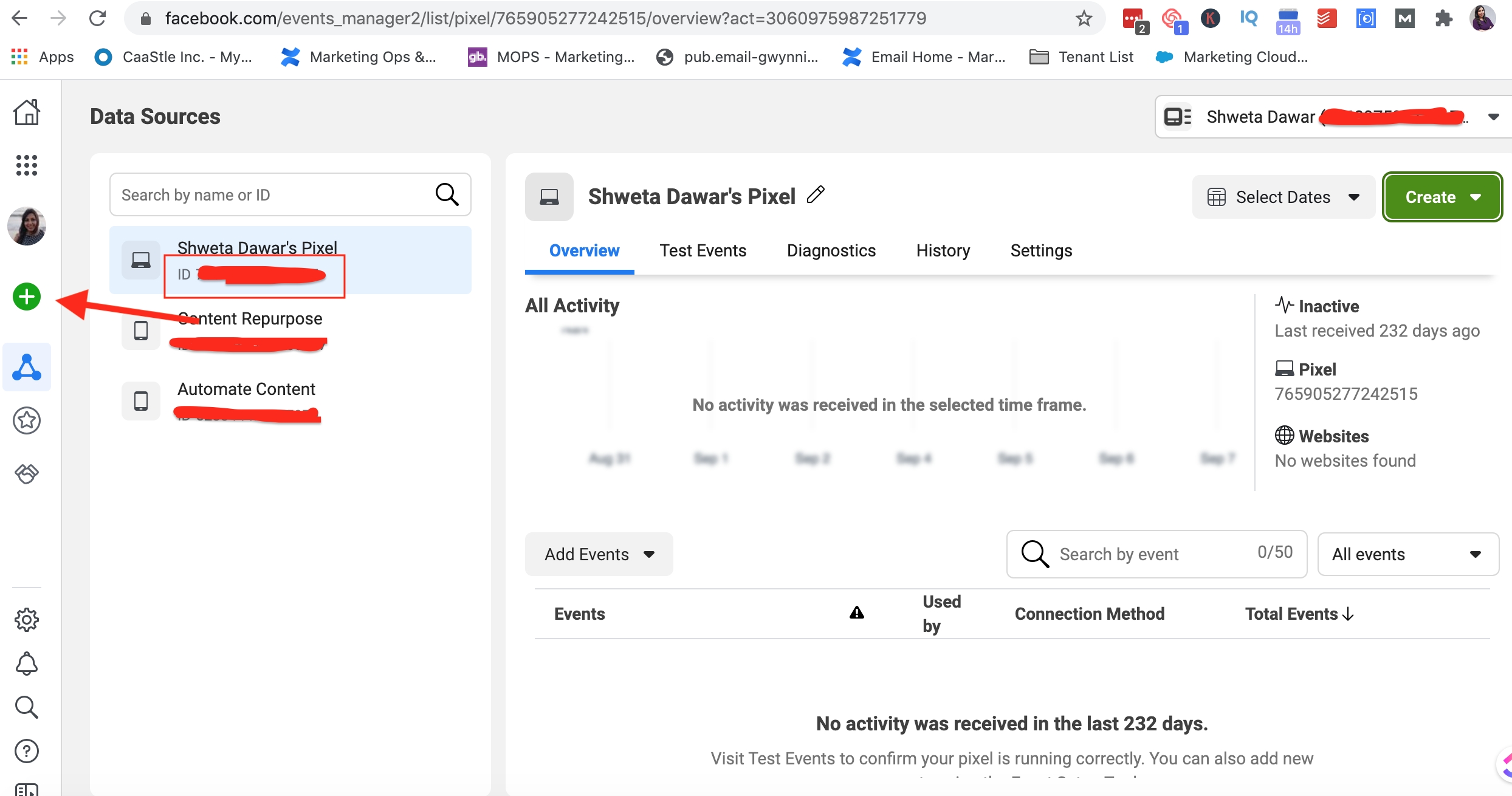Open pub.email-gwynni bookmark
This screenshot has width=1512, height=796.
737,57
